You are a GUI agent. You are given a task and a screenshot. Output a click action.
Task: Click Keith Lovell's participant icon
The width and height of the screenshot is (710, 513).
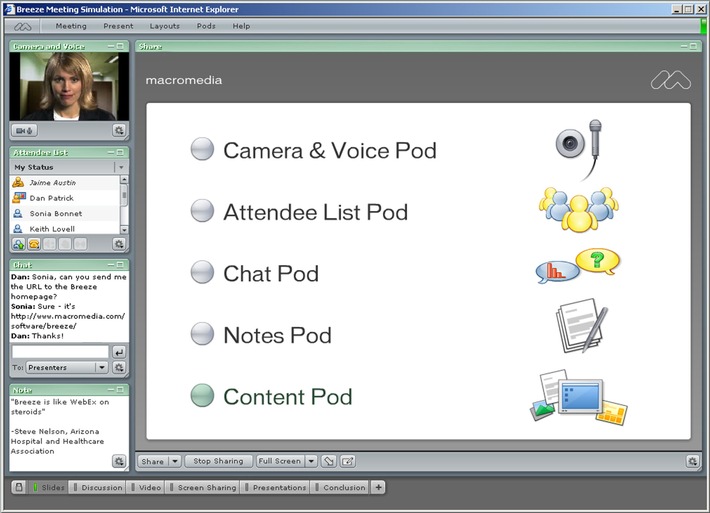(x=18, y=229)
